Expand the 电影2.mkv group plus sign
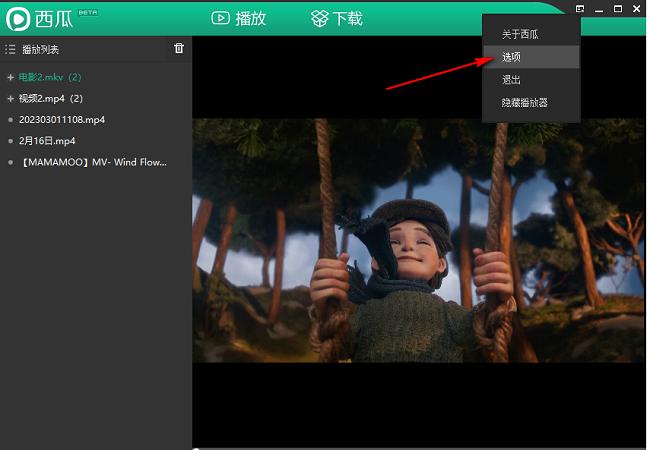Image resolution: width=650 pixels, height=450 pixels. click(x=10, y=77)
